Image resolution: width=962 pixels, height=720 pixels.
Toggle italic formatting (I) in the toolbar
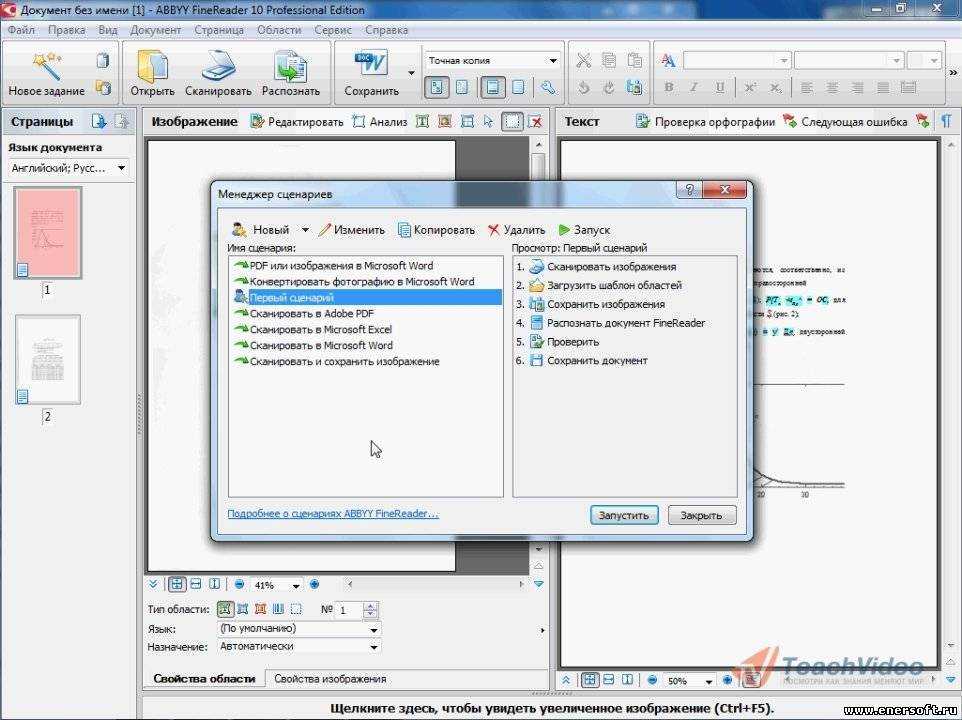pyautogui.click(x=694, y=88)
